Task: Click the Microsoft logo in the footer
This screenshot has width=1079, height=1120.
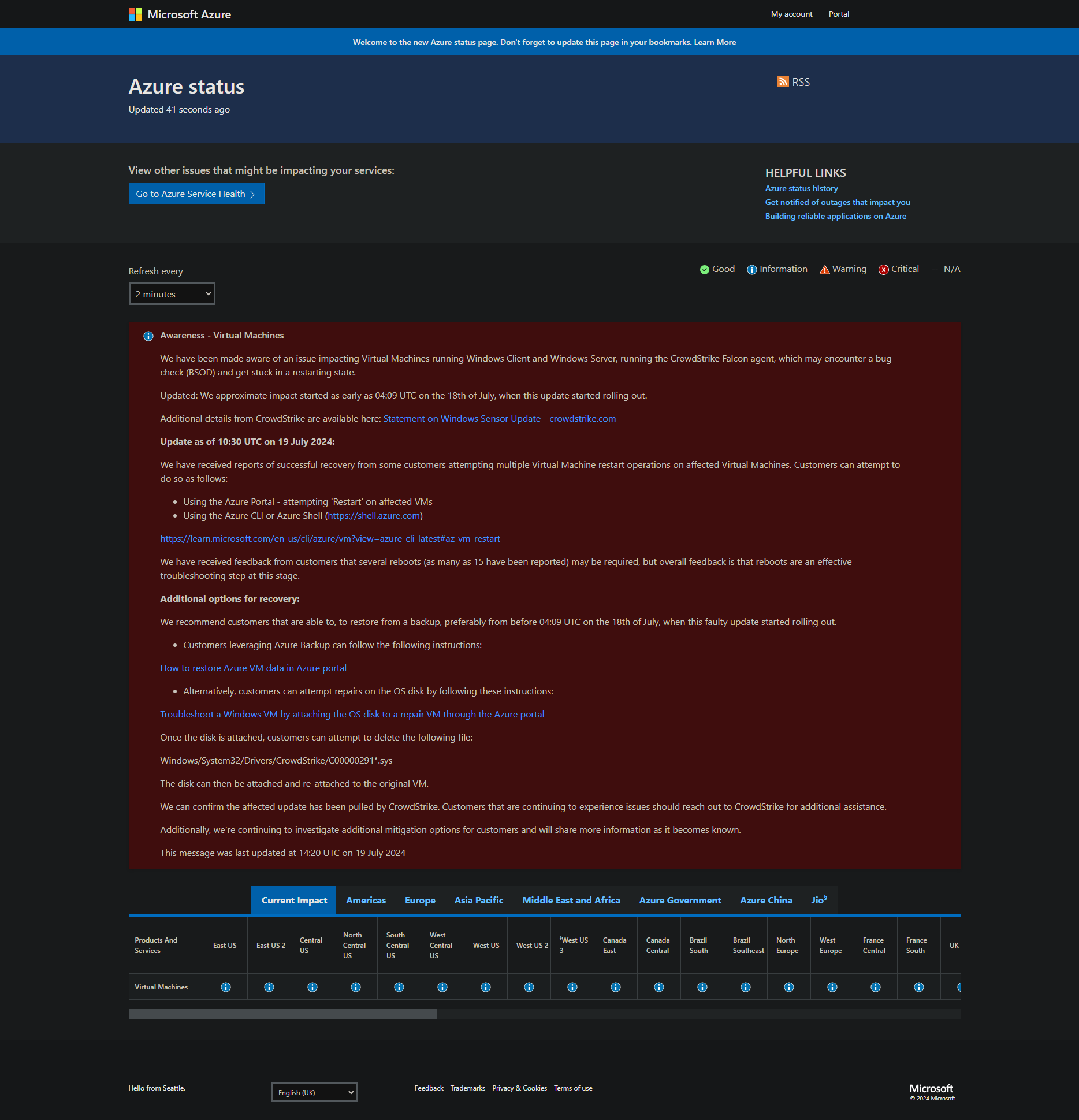Action: pos(932,1088)
